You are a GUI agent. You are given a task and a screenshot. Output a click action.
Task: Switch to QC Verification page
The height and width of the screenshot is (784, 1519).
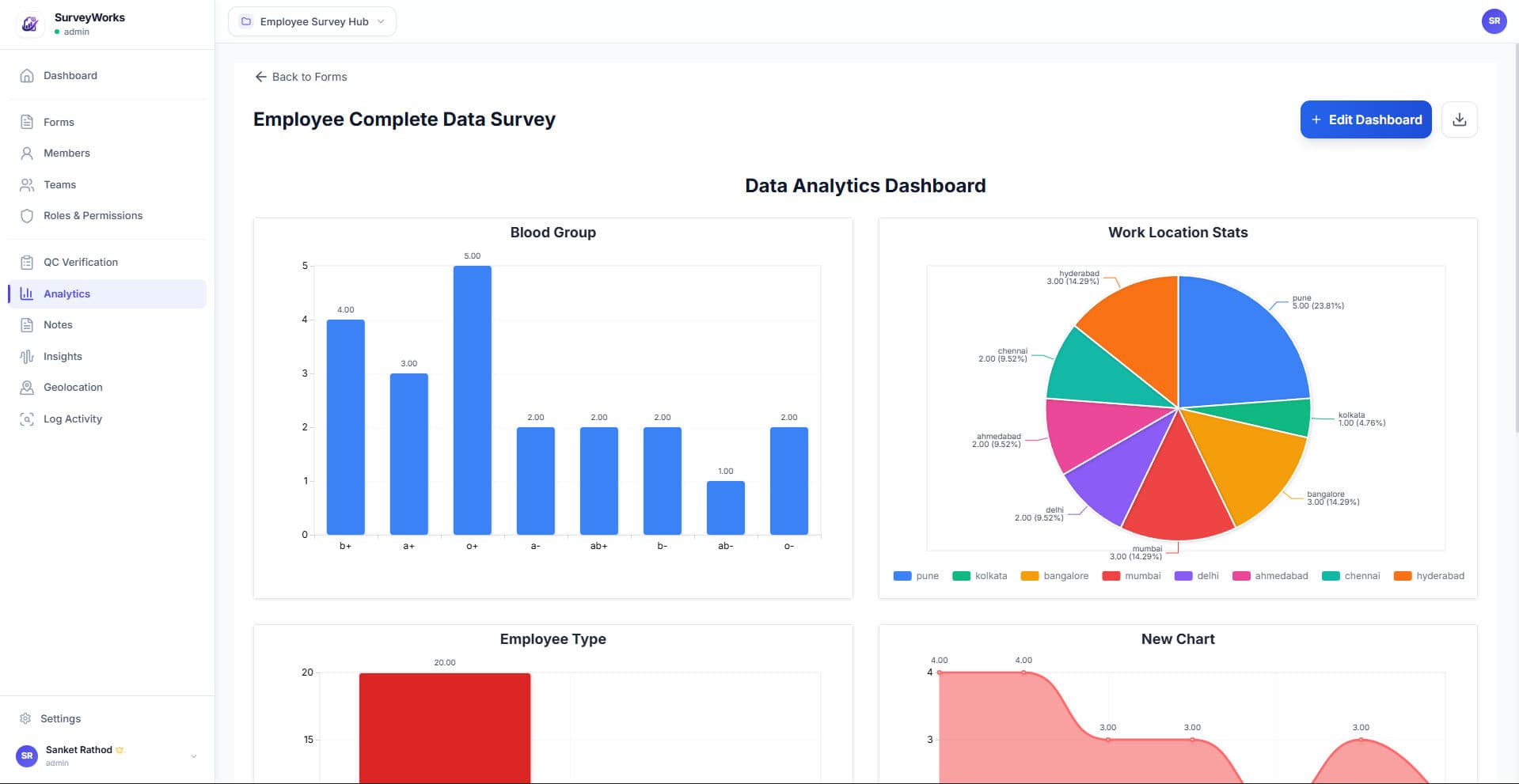(107, 263)
